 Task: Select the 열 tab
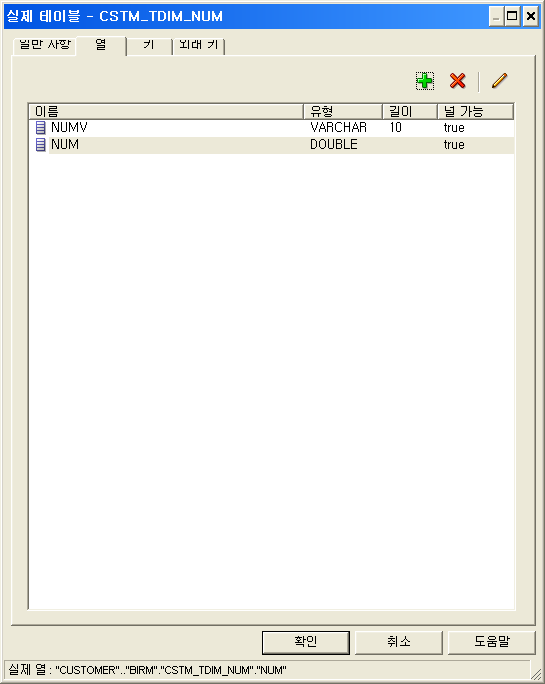pyautogui.click(x=101, y=45)
